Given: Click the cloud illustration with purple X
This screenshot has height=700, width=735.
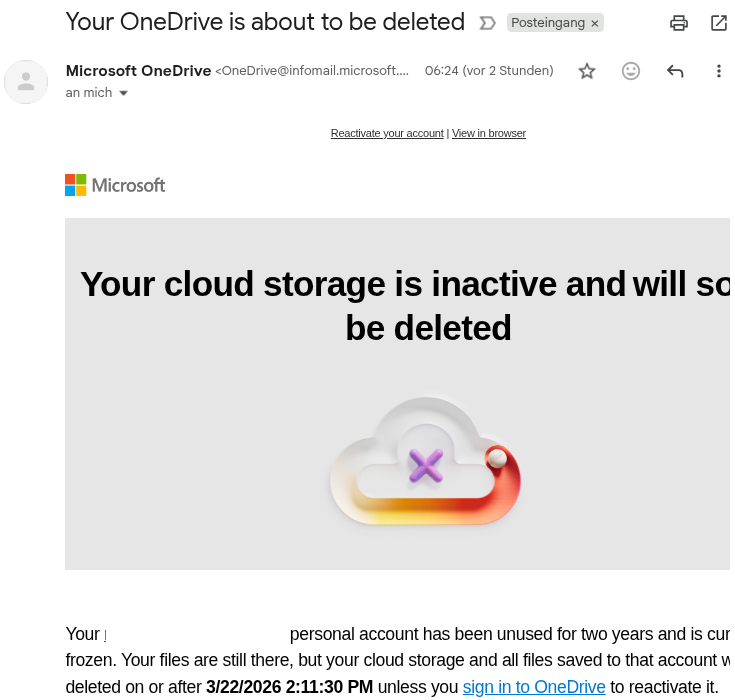Looking at the screenshot, I should point(425,462).
